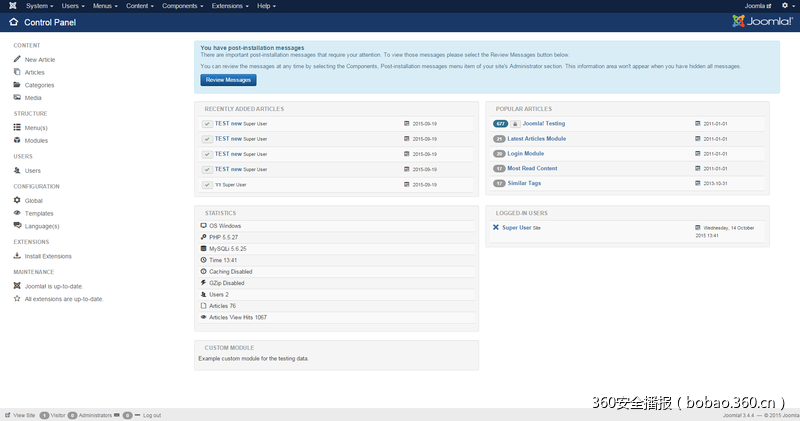Open the Extensions dropdown in top bar
This screenshot has width=800, height=421.
click(x=231, y=6)
